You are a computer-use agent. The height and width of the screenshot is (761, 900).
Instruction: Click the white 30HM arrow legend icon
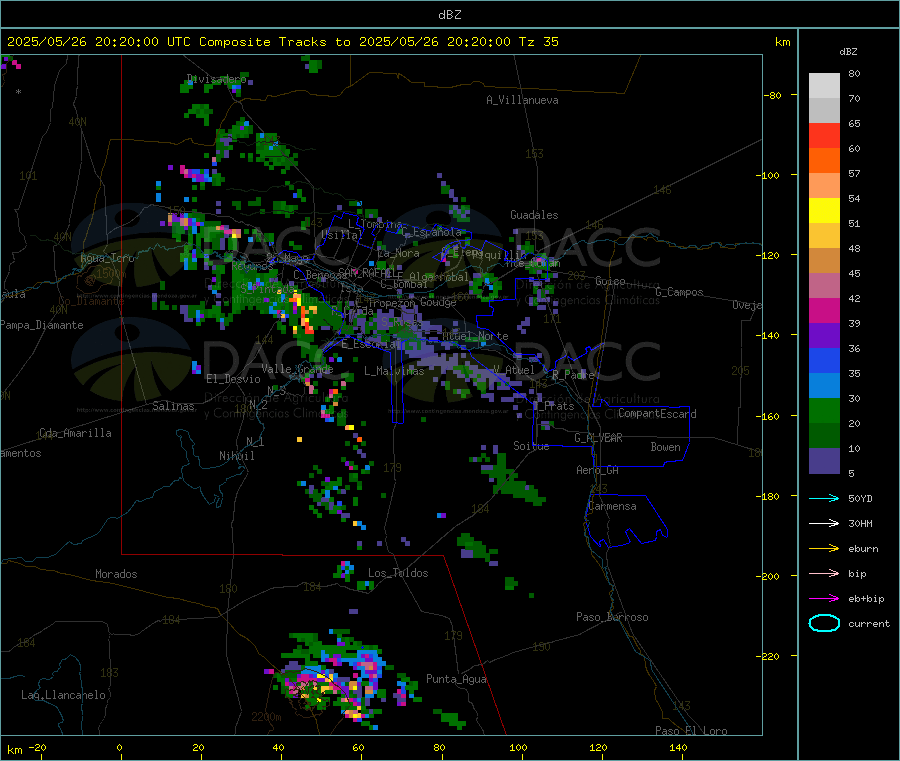click(824, 523)
